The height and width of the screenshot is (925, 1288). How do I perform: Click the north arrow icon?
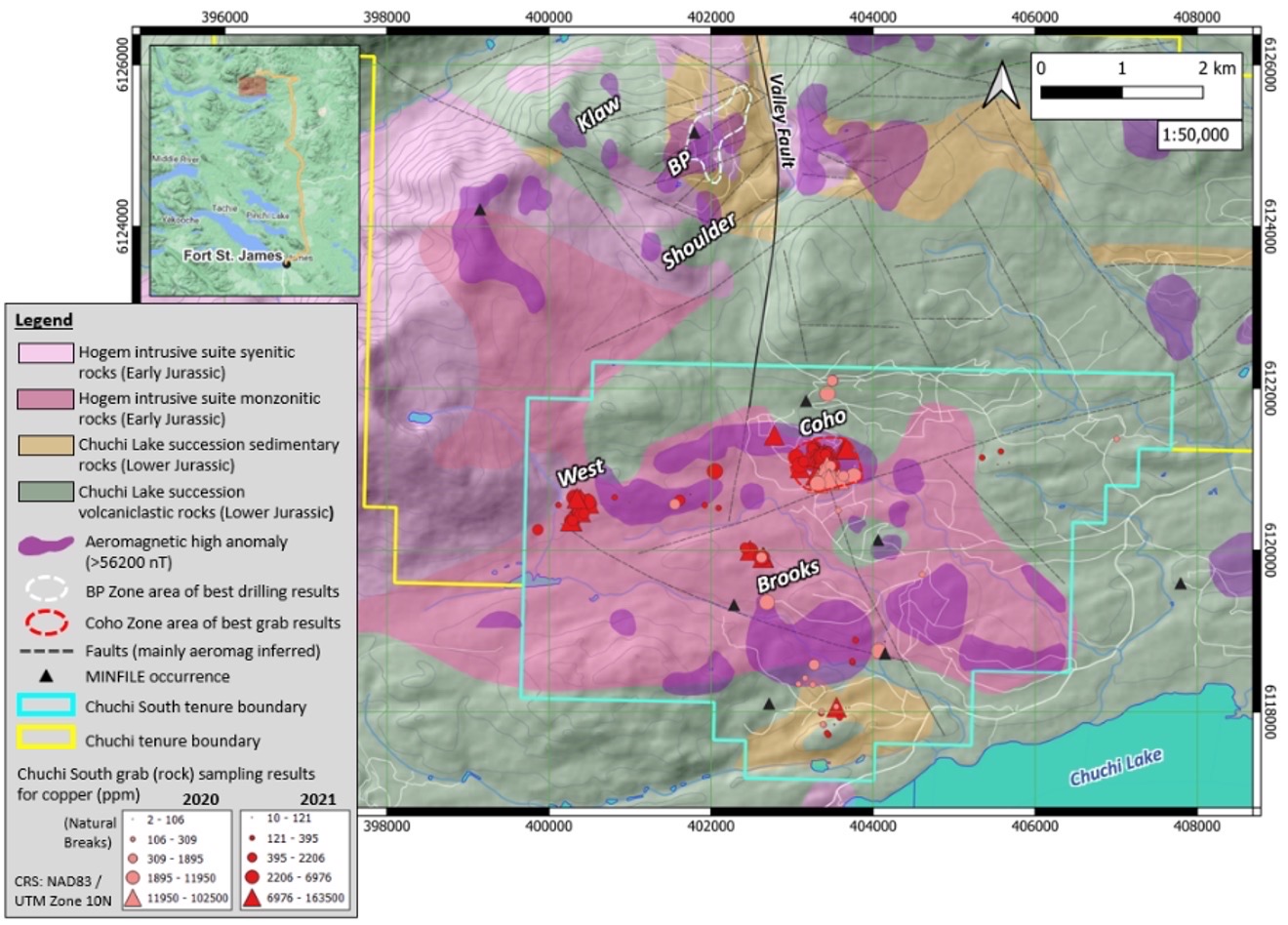(1000, 85)
